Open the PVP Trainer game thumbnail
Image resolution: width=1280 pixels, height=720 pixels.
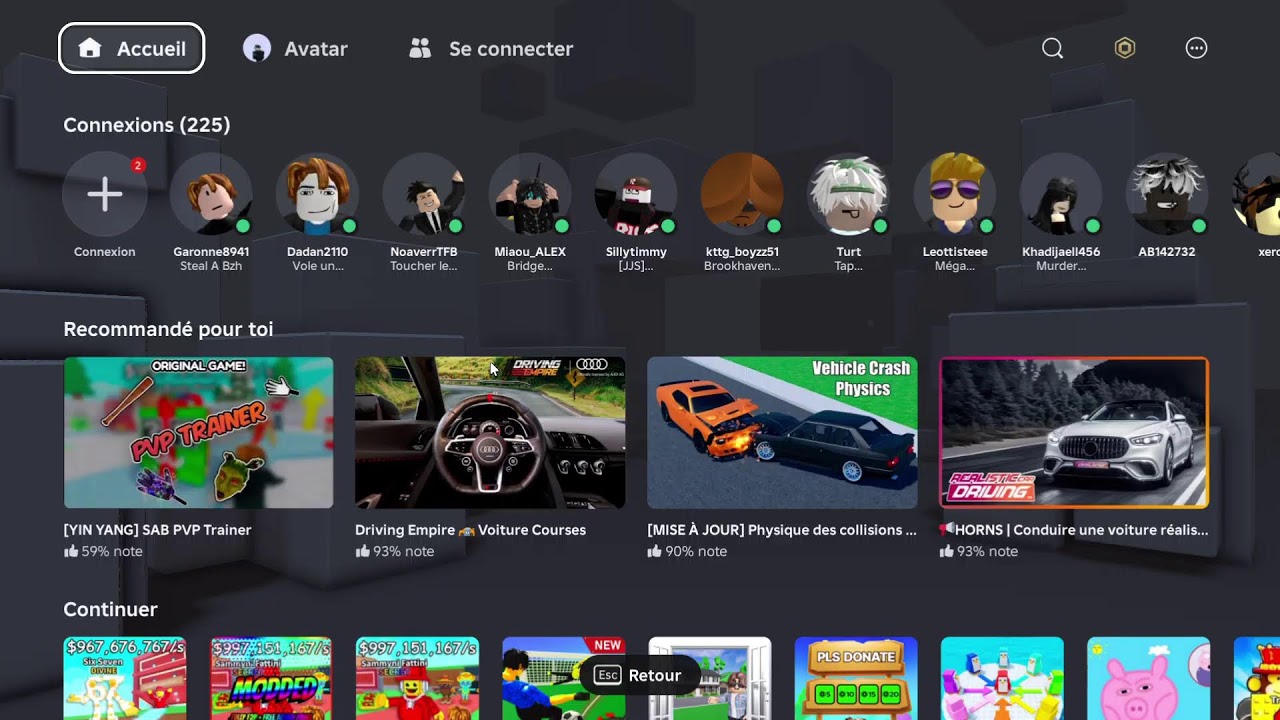tap(199, 433)
